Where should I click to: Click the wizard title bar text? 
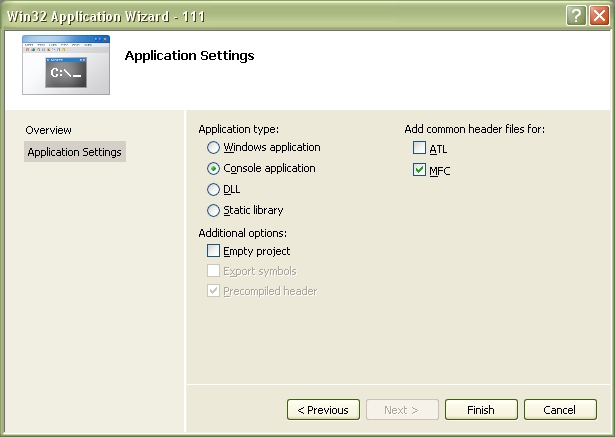click(106, 16)
